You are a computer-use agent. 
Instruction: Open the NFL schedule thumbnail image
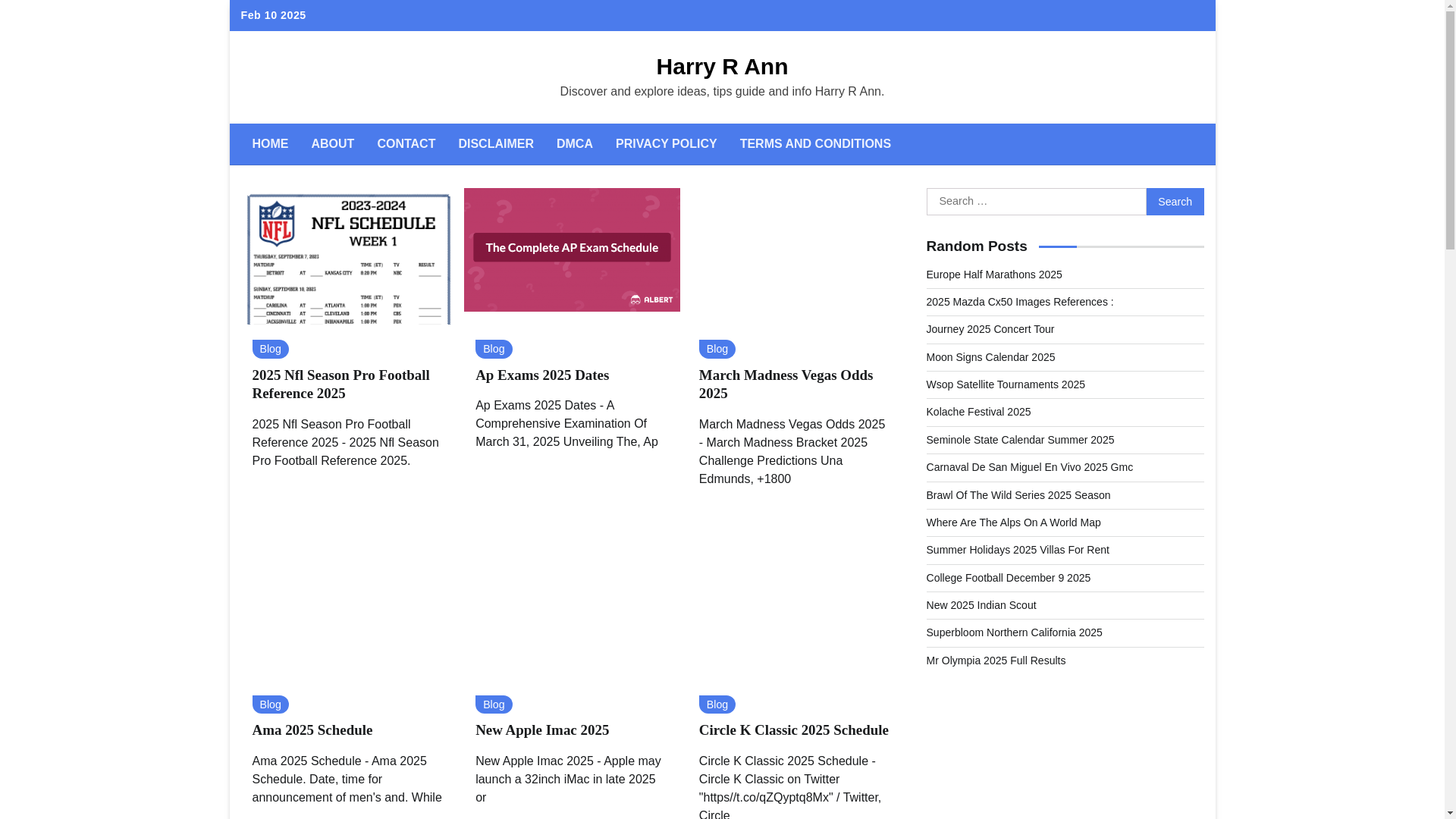point(348,256)
